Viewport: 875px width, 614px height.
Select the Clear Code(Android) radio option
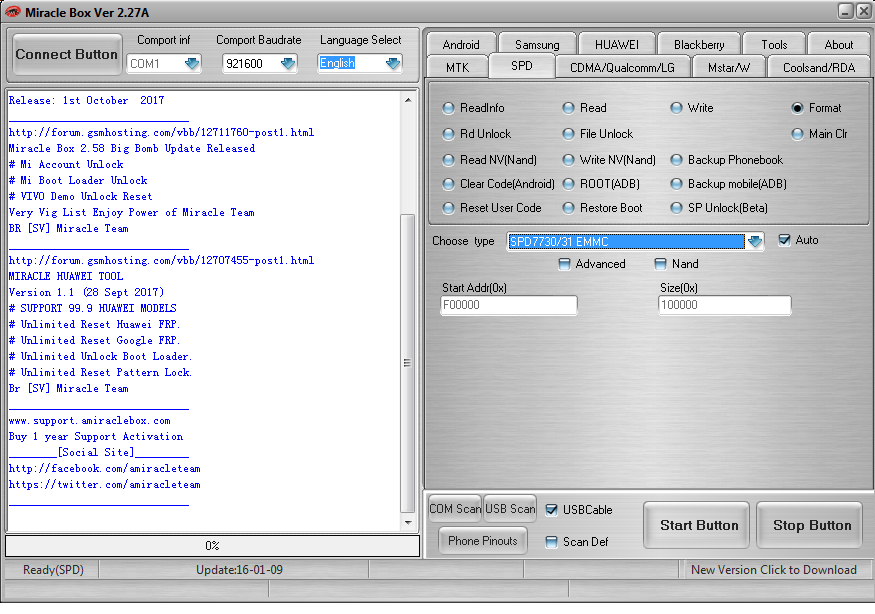pos(448,184)
